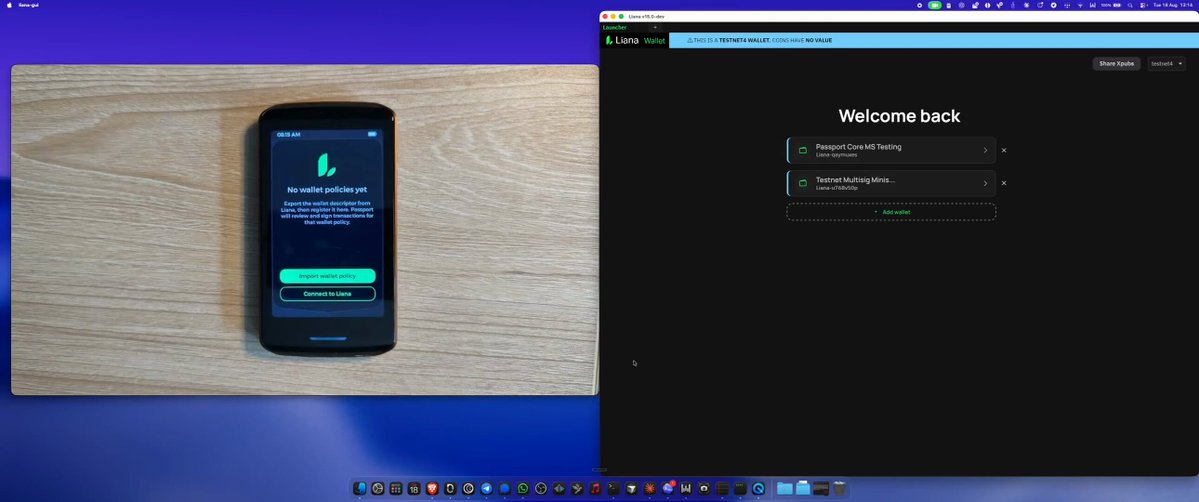Select the Launcher tab in Liana
This screenshot has height=502, width=1199.
coord(615,28)
